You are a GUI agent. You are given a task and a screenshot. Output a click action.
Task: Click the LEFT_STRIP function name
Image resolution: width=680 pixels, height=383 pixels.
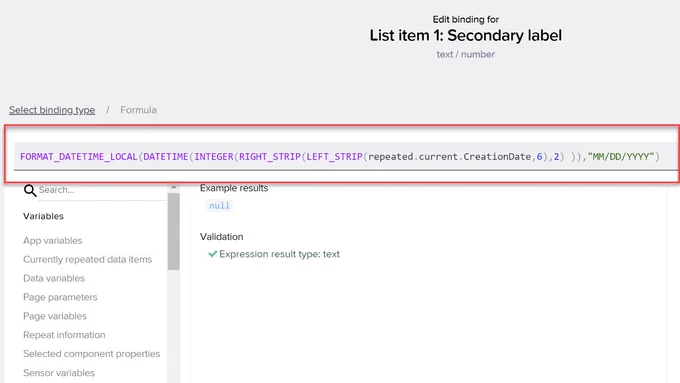coord(334,157)
